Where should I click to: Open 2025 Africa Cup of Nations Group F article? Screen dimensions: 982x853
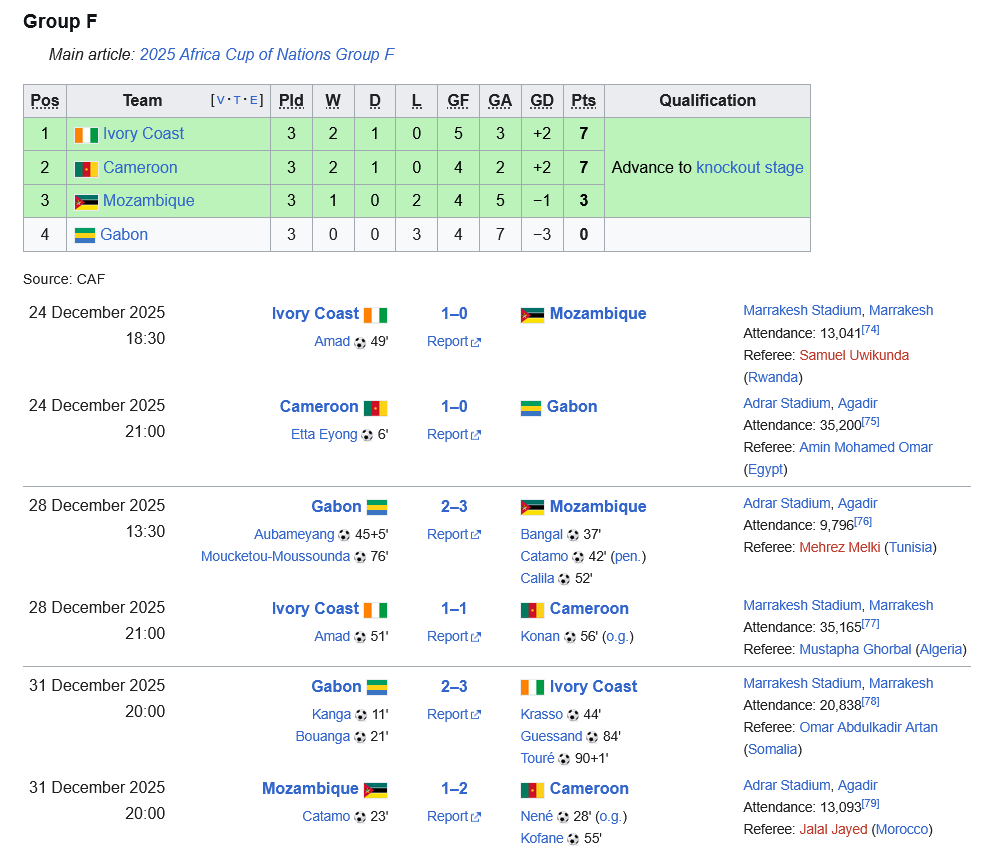click(x=267, y=54)
